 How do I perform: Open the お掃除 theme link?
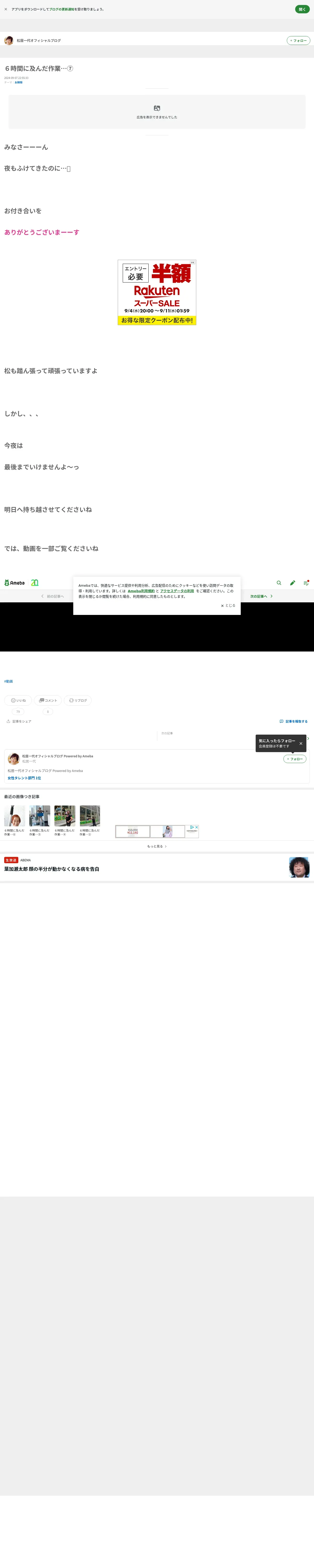(x=18, y=82)
